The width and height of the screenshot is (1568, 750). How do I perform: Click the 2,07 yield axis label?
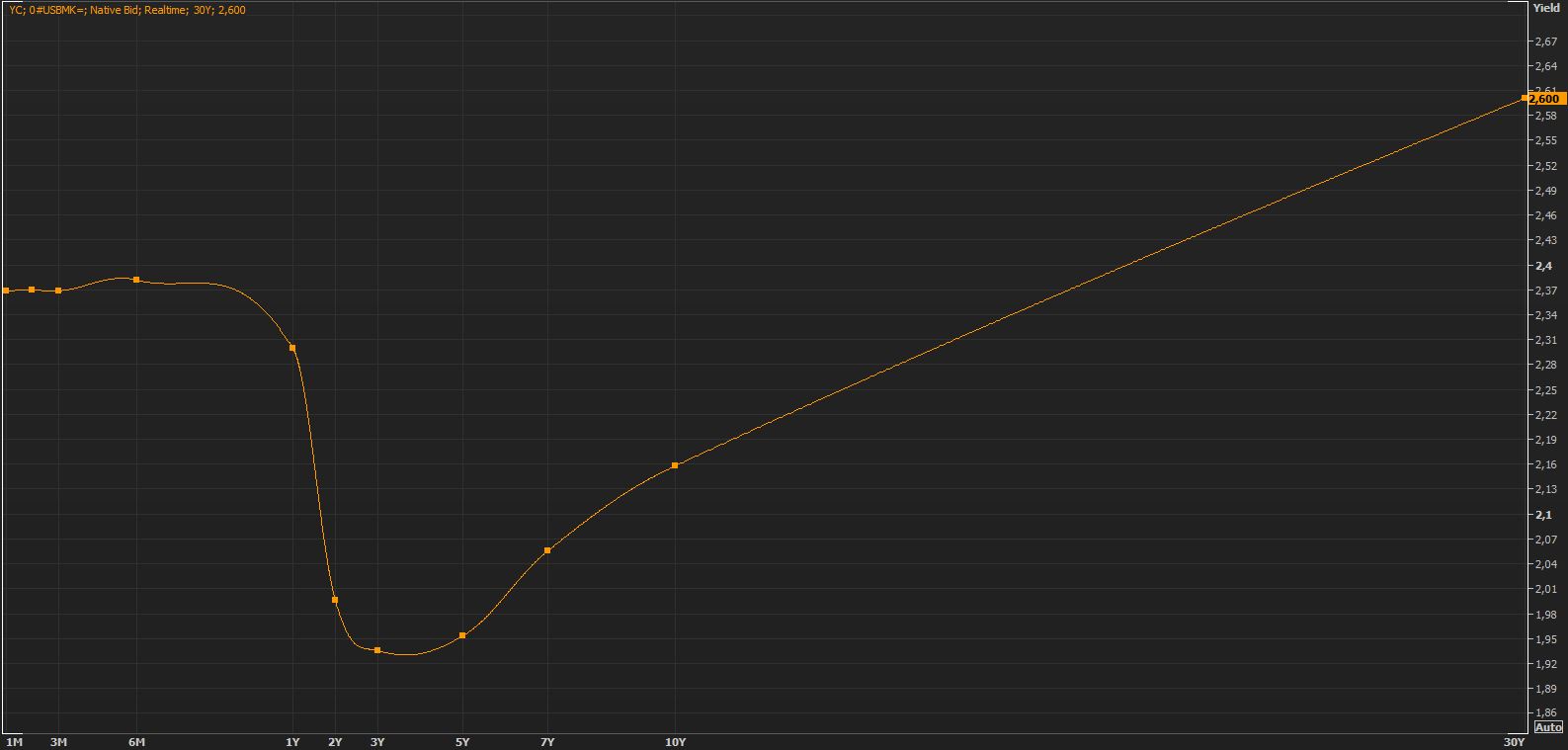[x=1545, y=540]
